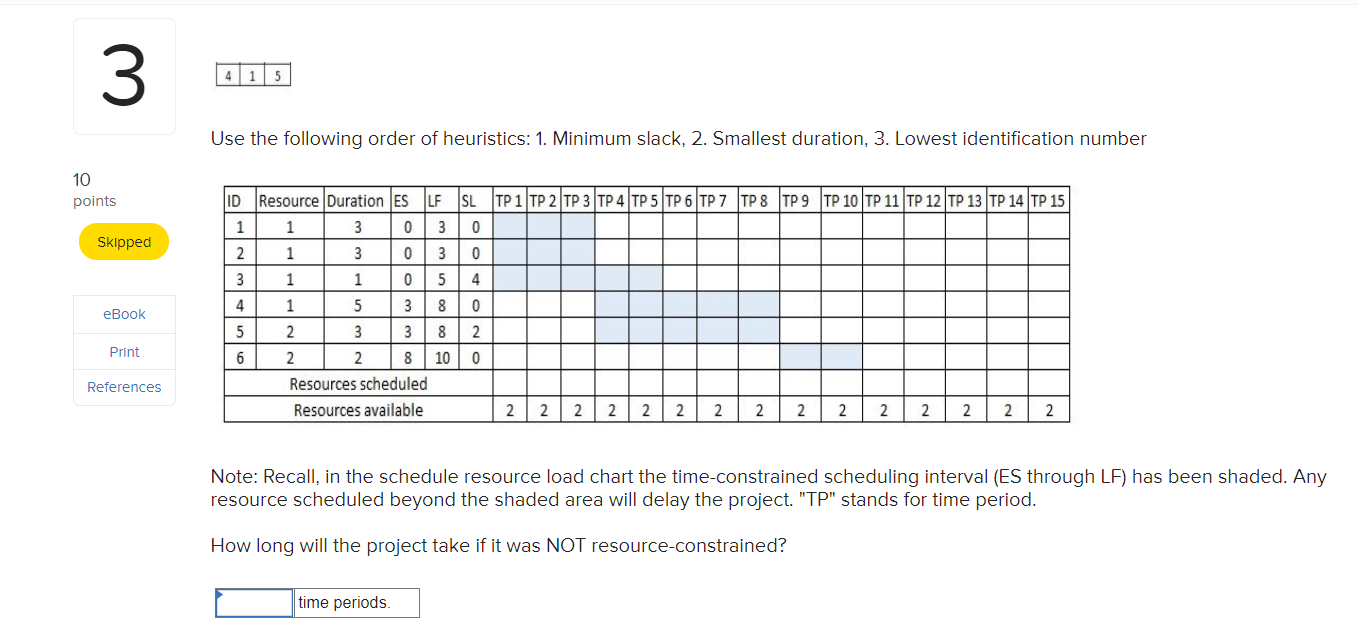Click the small box labeled 4
Image resolution: width=1358 pixels, height=627 pixels.
click(x=228, y=75)
